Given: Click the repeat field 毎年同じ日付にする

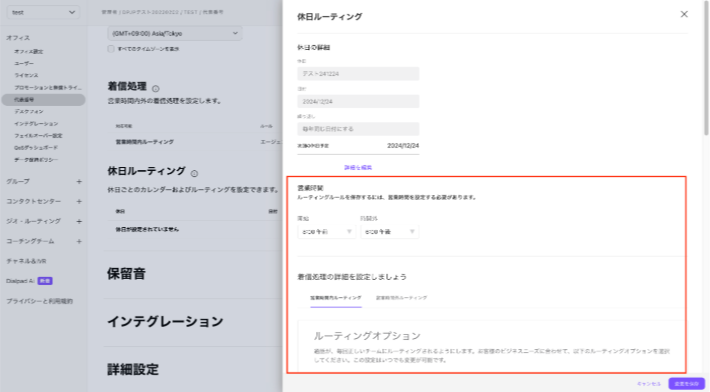Looking at the screenshot, I should pos(358,129).
